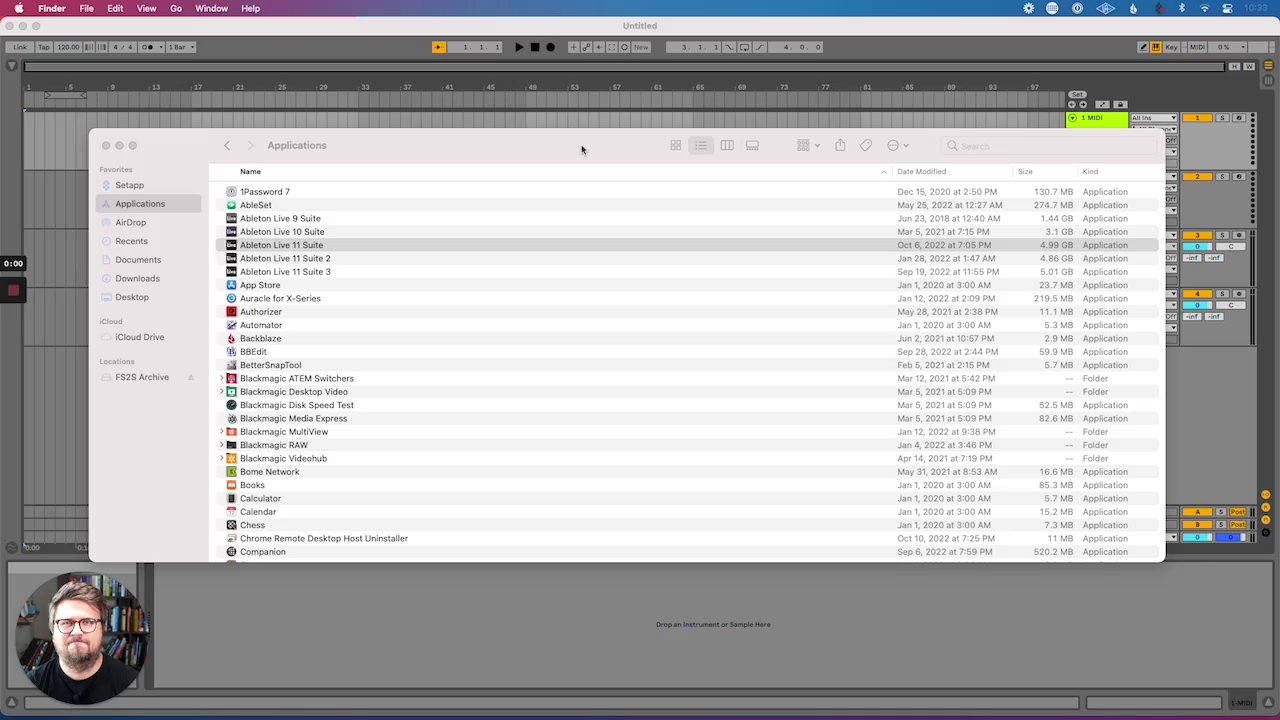Open the Help menu

pyautogui.click(x=250, y=9)
